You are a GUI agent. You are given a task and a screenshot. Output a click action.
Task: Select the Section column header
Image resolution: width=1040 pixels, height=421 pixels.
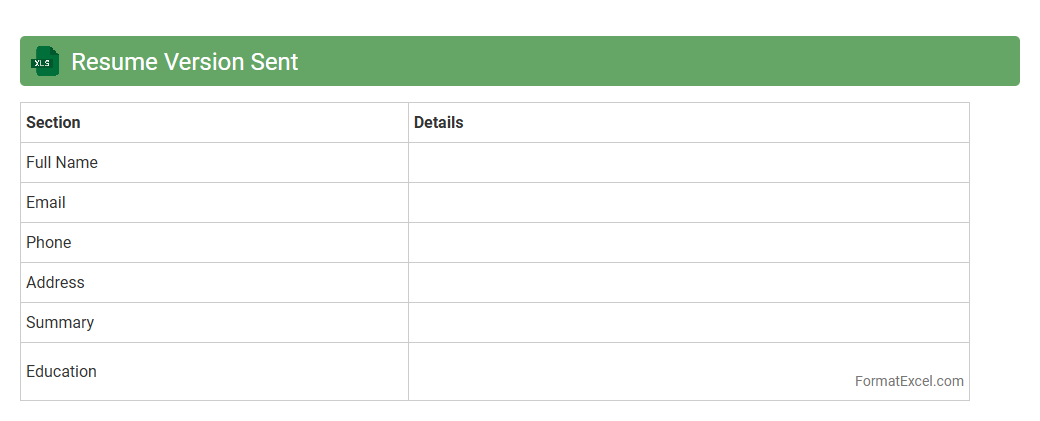(x=214, y=123)
